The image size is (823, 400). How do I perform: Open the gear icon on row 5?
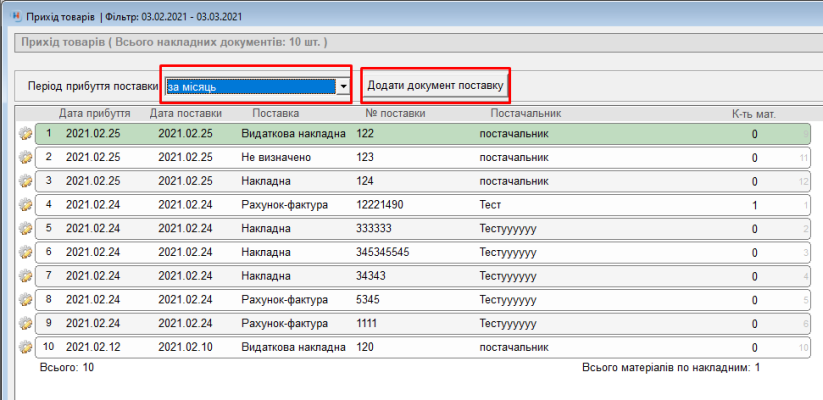click(x=26, y=229)
